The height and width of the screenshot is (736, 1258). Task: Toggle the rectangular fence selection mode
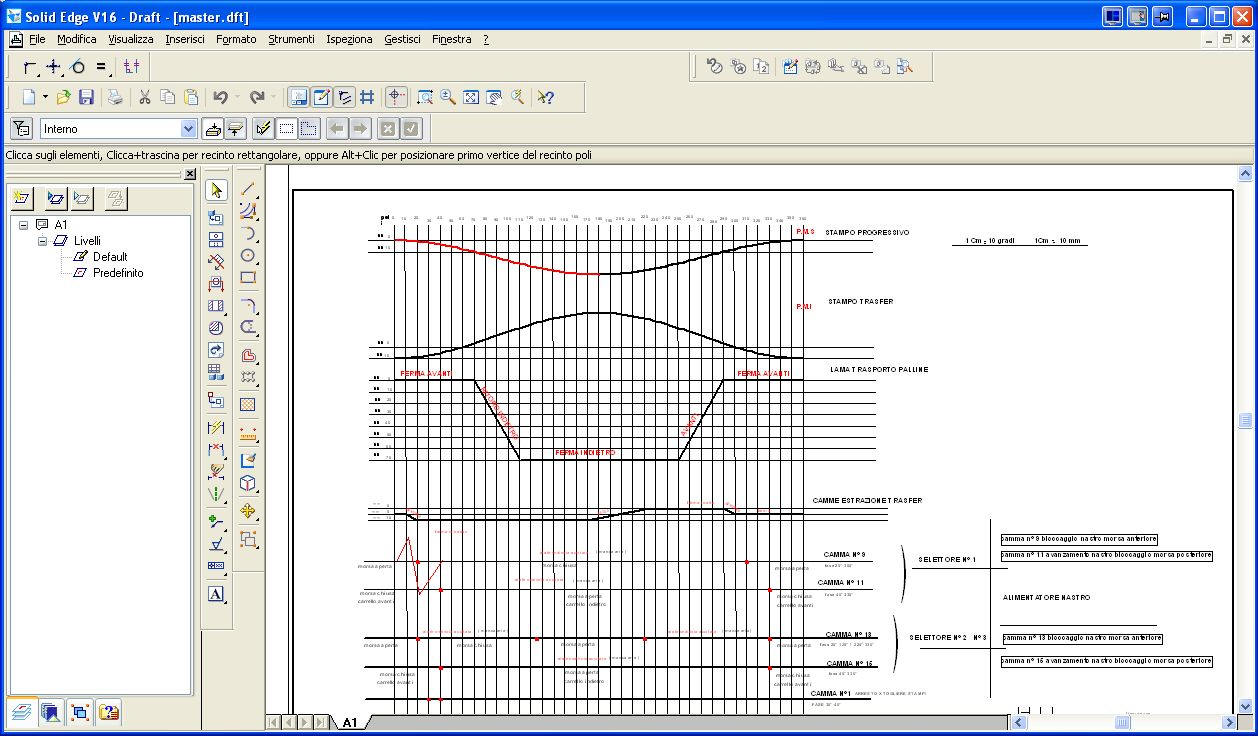click(286, 128)
